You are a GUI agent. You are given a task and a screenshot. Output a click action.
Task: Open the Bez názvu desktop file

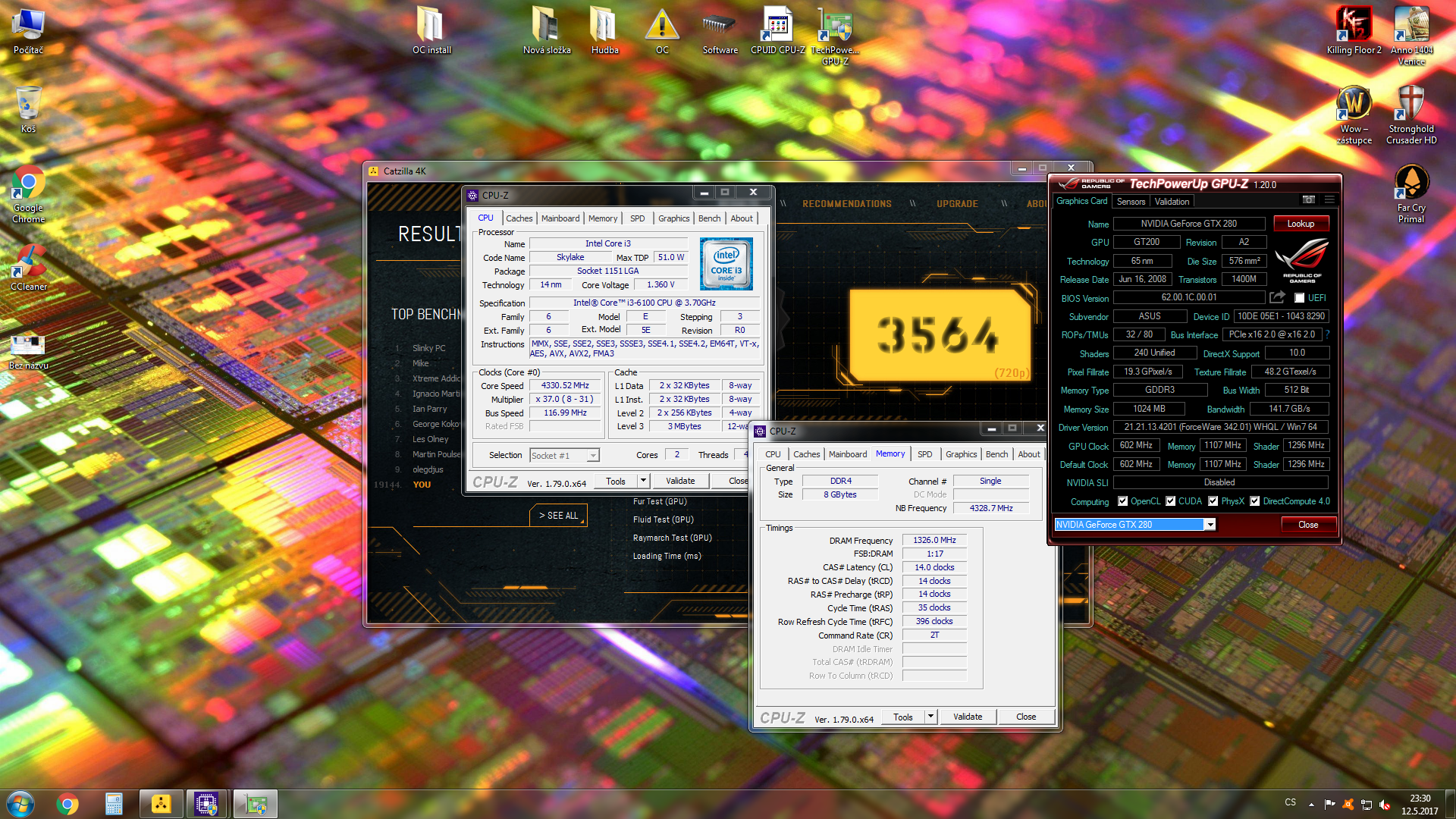pyautogui.click(x=28, y=351)
